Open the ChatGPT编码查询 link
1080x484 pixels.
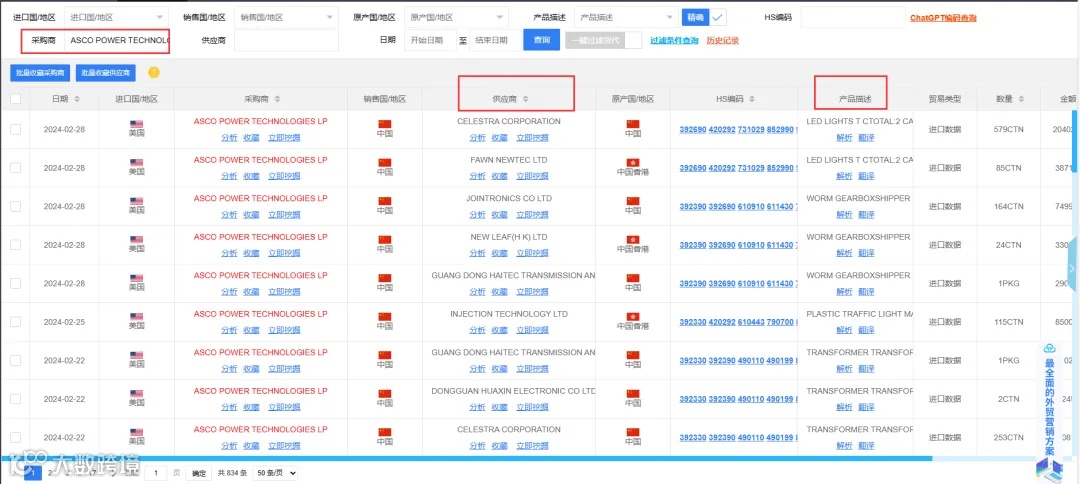(943, 18)
